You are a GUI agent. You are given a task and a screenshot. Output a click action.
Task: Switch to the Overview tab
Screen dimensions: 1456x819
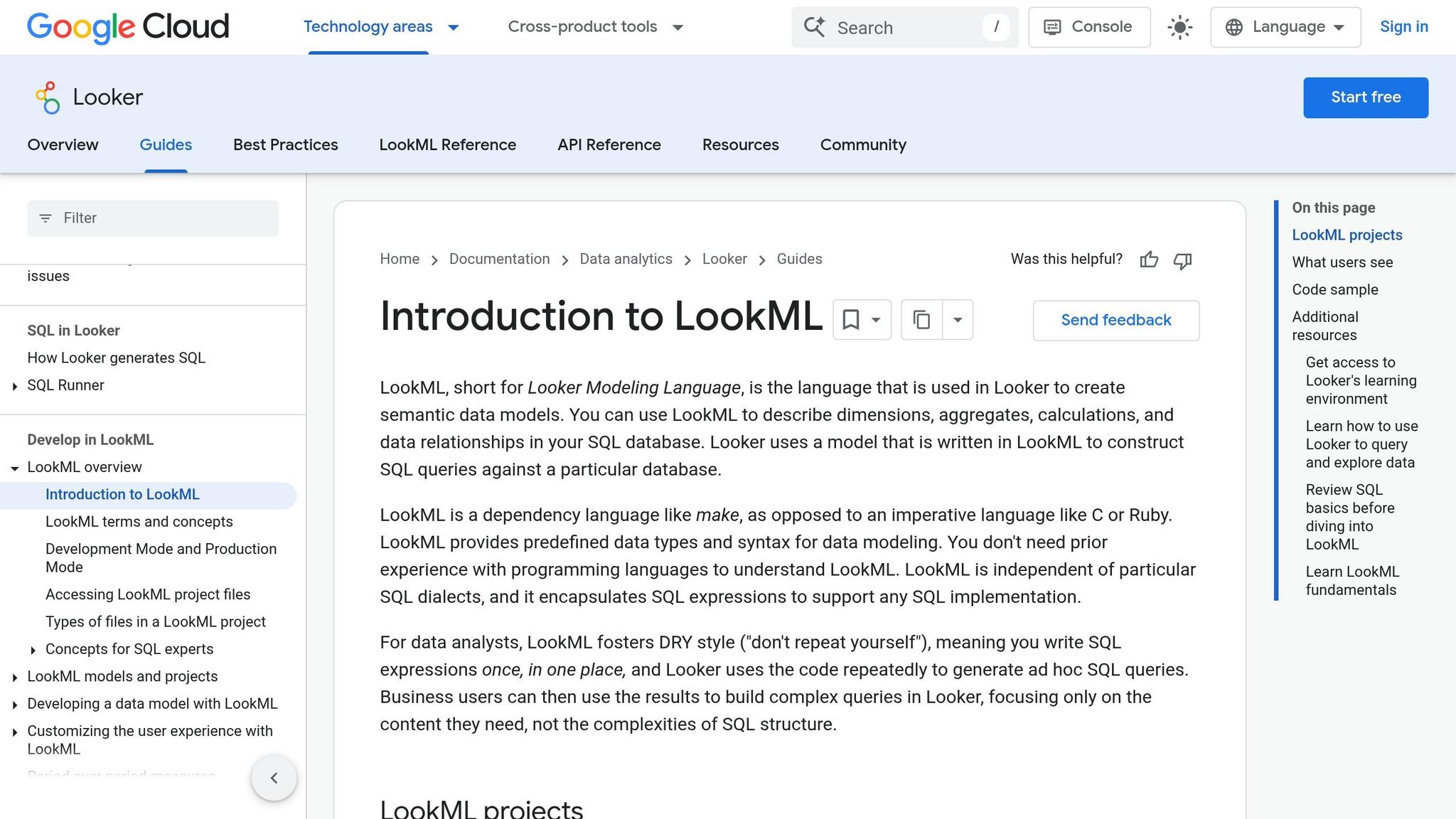63,145
